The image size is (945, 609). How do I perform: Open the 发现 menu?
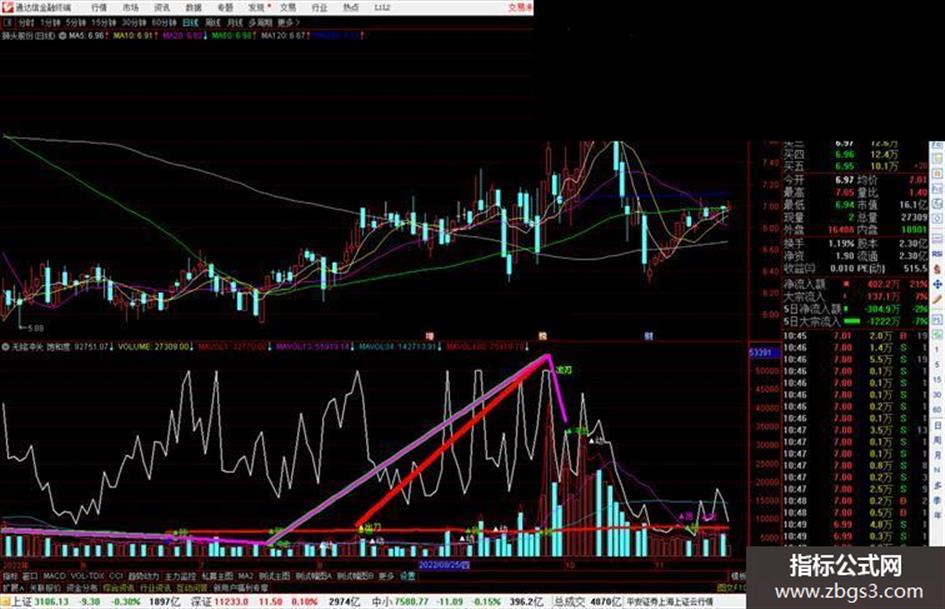point(257,7)
